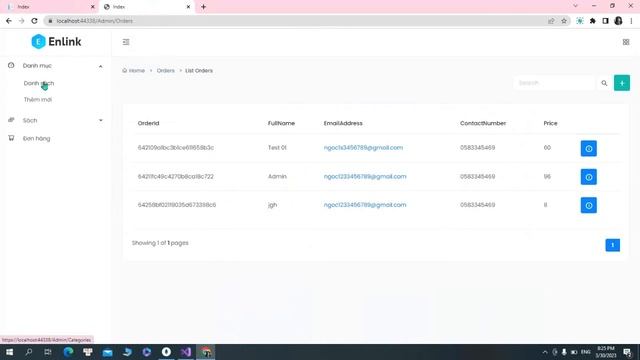
Task: Open notifications center in taskbar
Action: coord(627,352)
